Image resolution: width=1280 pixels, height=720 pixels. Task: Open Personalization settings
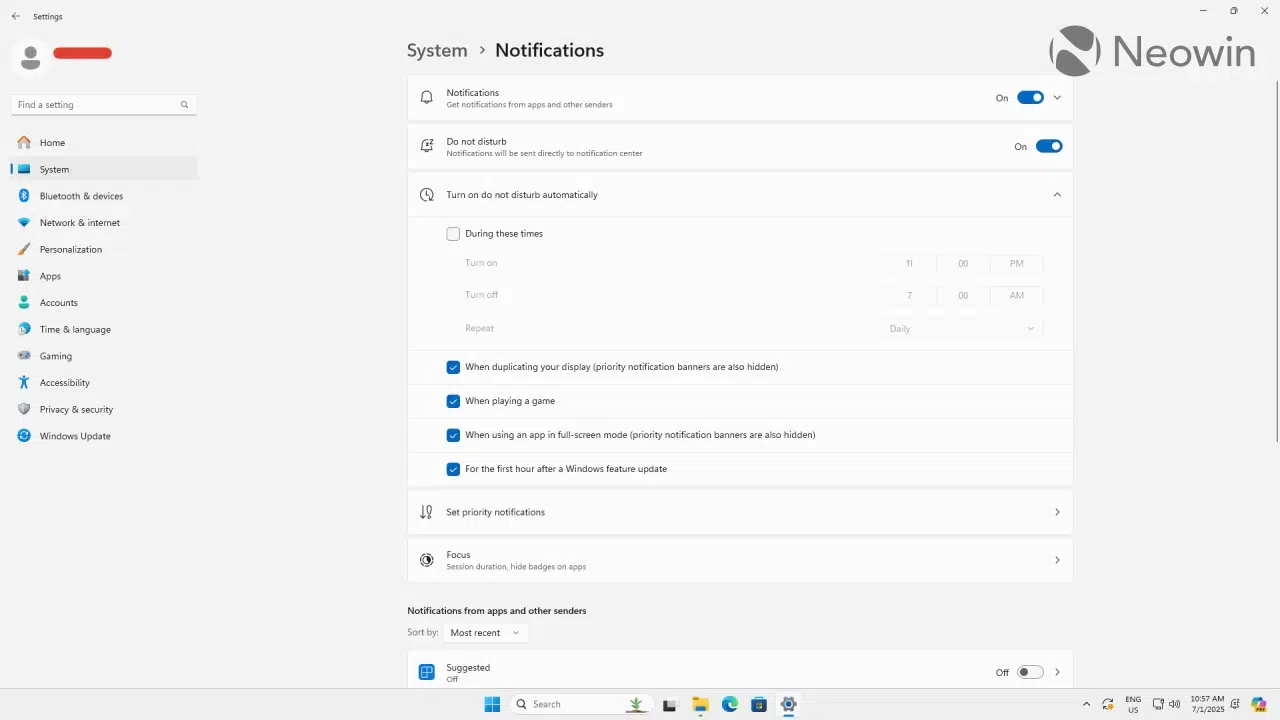click(104, 250)
